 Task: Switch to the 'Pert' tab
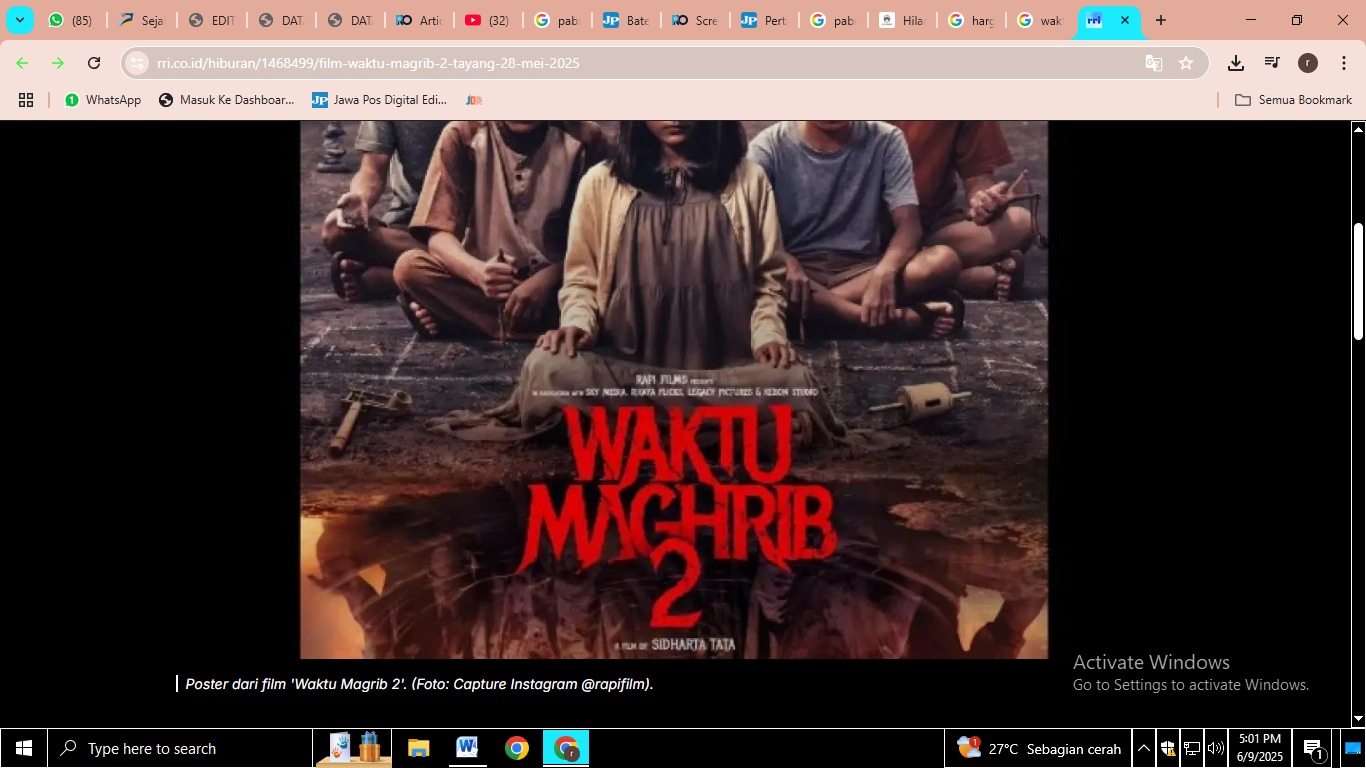click(764, 20)
